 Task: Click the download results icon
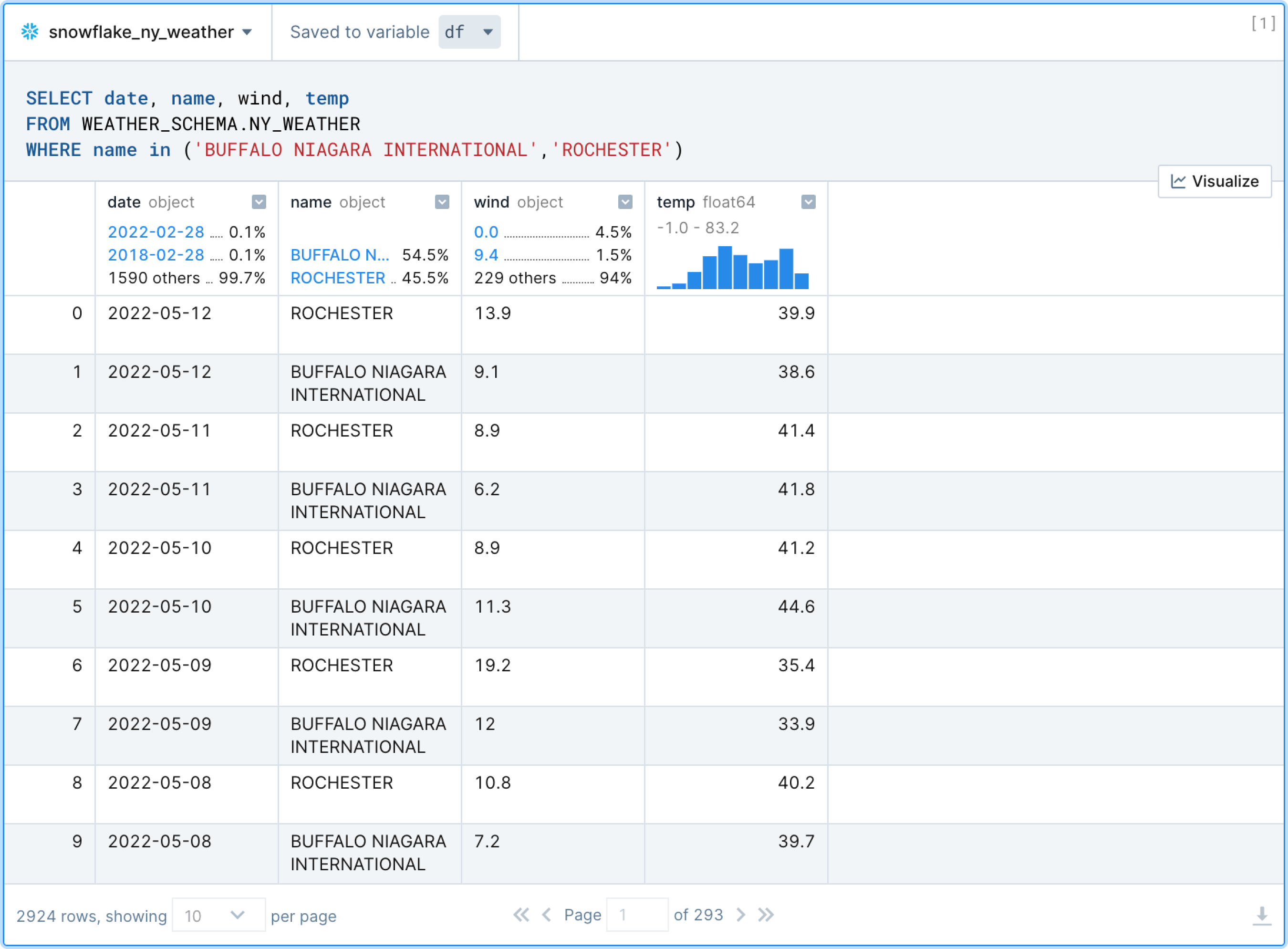pos(1262,916)
